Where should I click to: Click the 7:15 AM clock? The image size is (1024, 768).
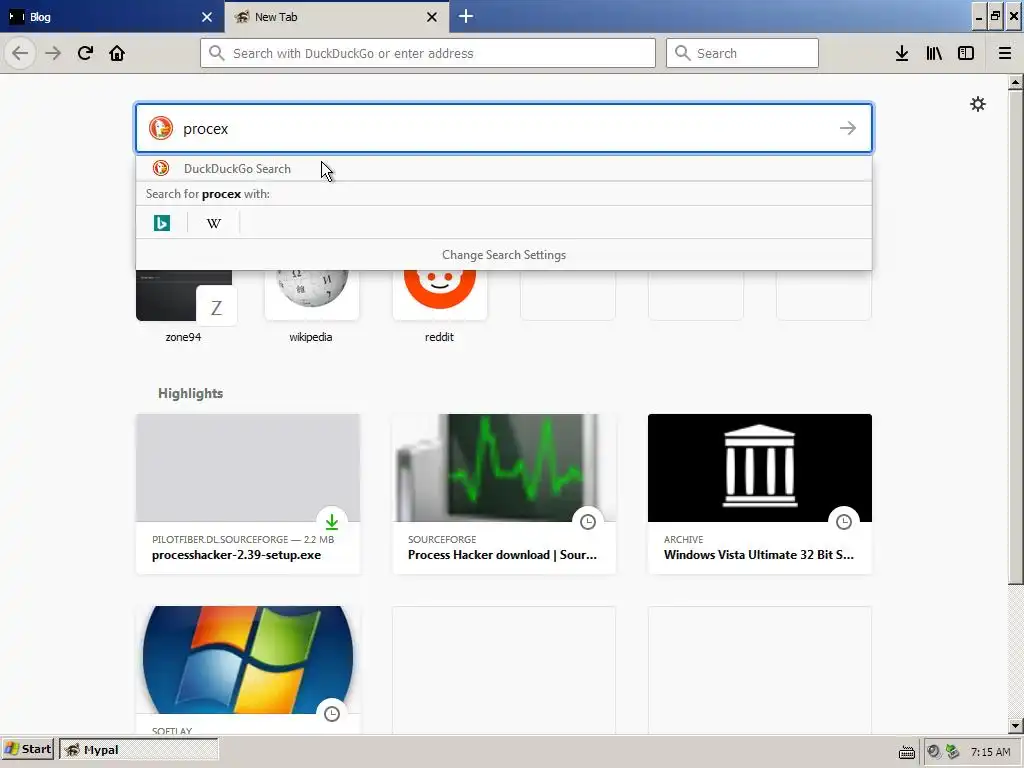pos(990,752)
